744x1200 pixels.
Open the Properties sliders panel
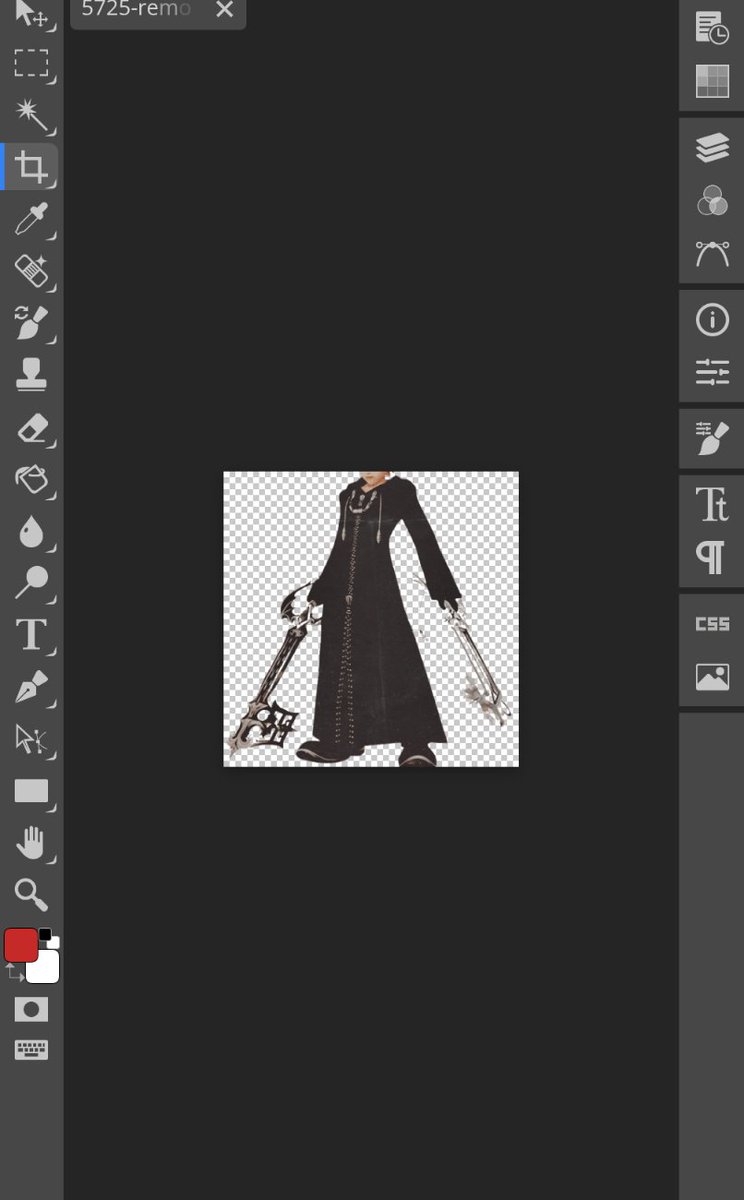click(712, 372)
